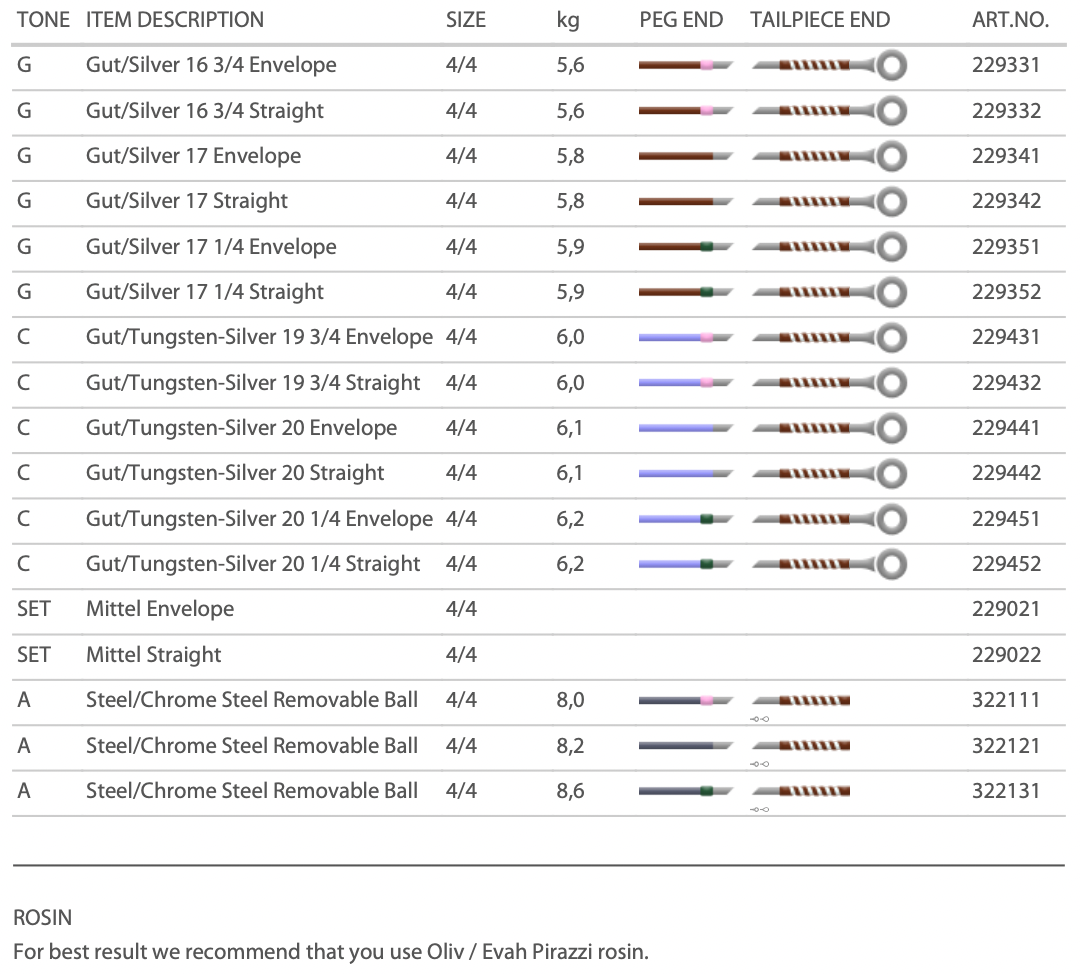Click Gut/Tungsten-Silver 20 Envelope description

coord(241,428)
